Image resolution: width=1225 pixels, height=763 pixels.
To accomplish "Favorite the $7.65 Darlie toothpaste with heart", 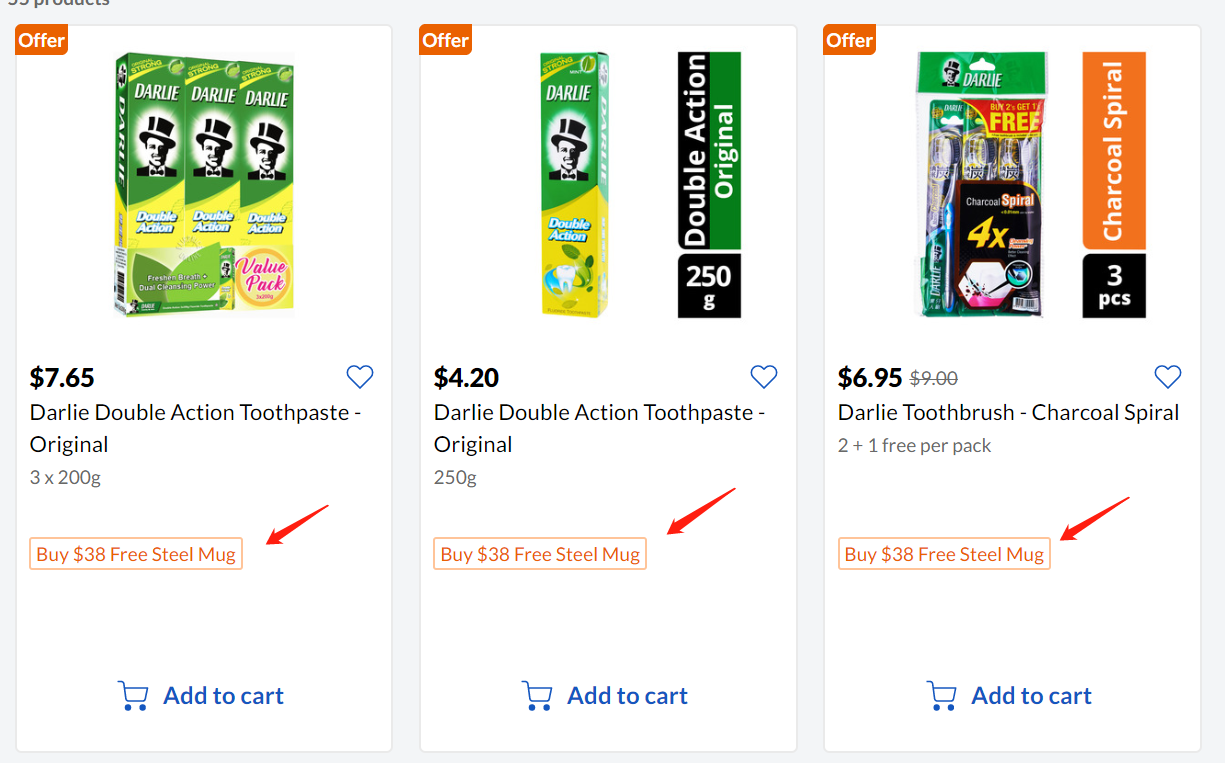I will [x=360, y=377].
